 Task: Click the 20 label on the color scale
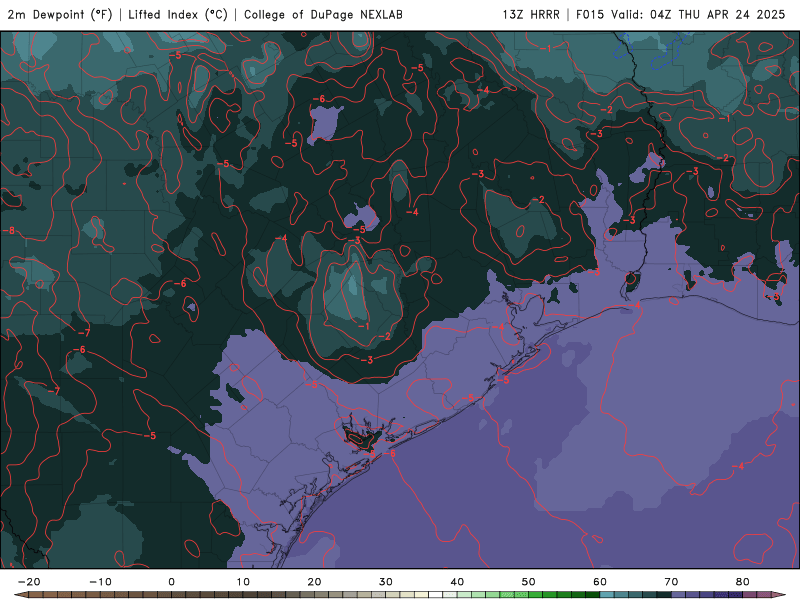click(314, 582)
